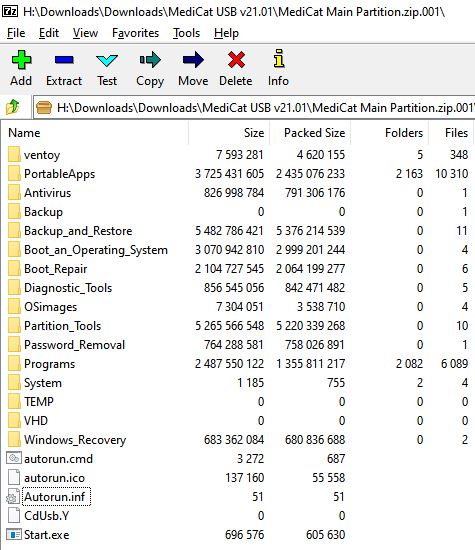Screen dimensions: 475x550
Task: Click autorun.ico size value 137 160
Action: tap(245, 478)
